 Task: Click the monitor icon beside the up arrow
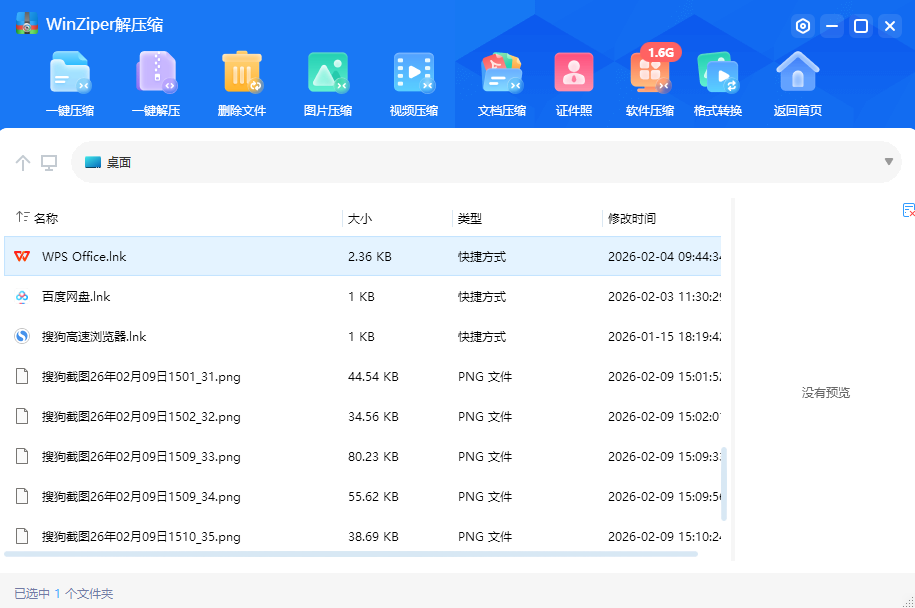click(x=48, y=161)
